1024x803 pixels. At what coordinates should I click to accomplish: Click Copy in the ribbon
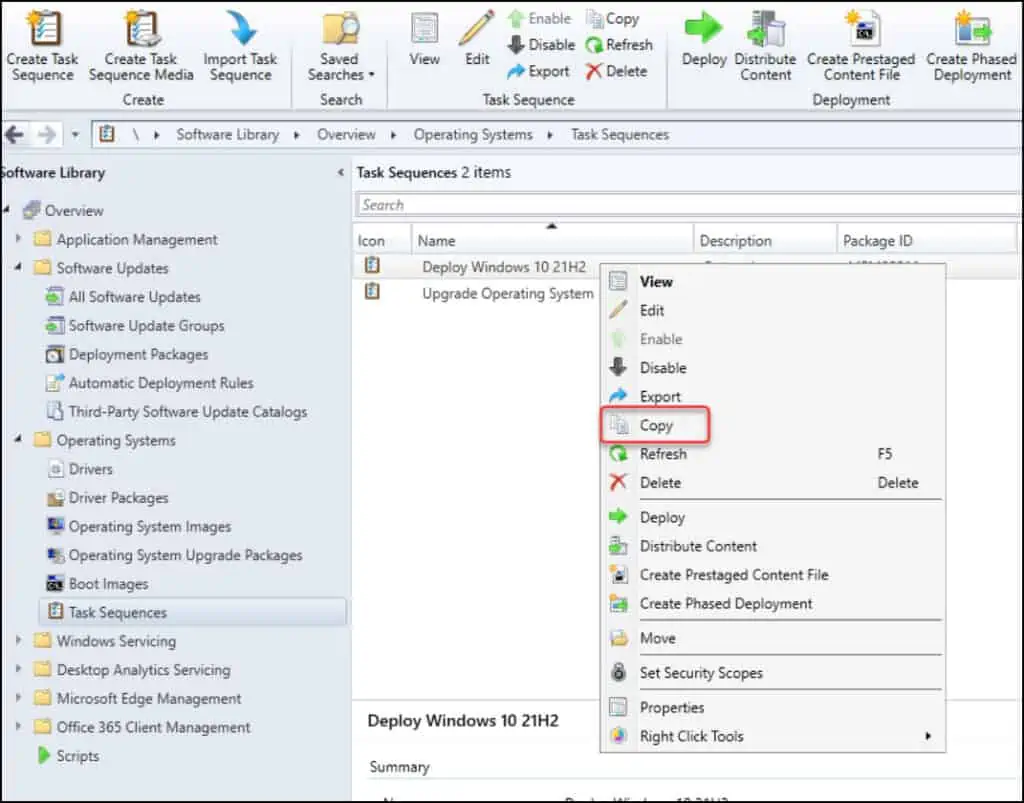(x=613, y=19)
